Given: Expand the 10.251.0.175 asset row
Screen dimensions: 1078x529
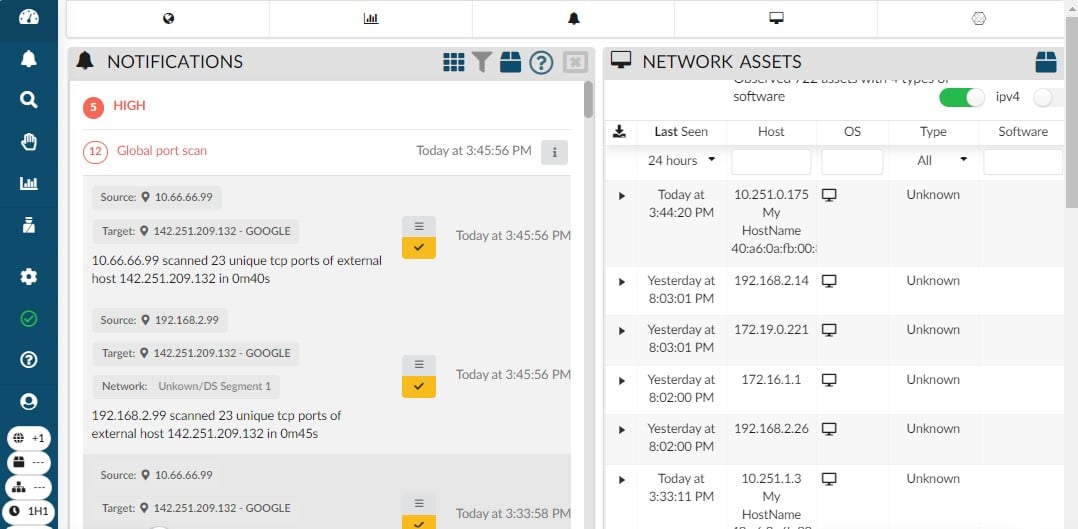Looking at the screenshot, I should pos(622,196).
